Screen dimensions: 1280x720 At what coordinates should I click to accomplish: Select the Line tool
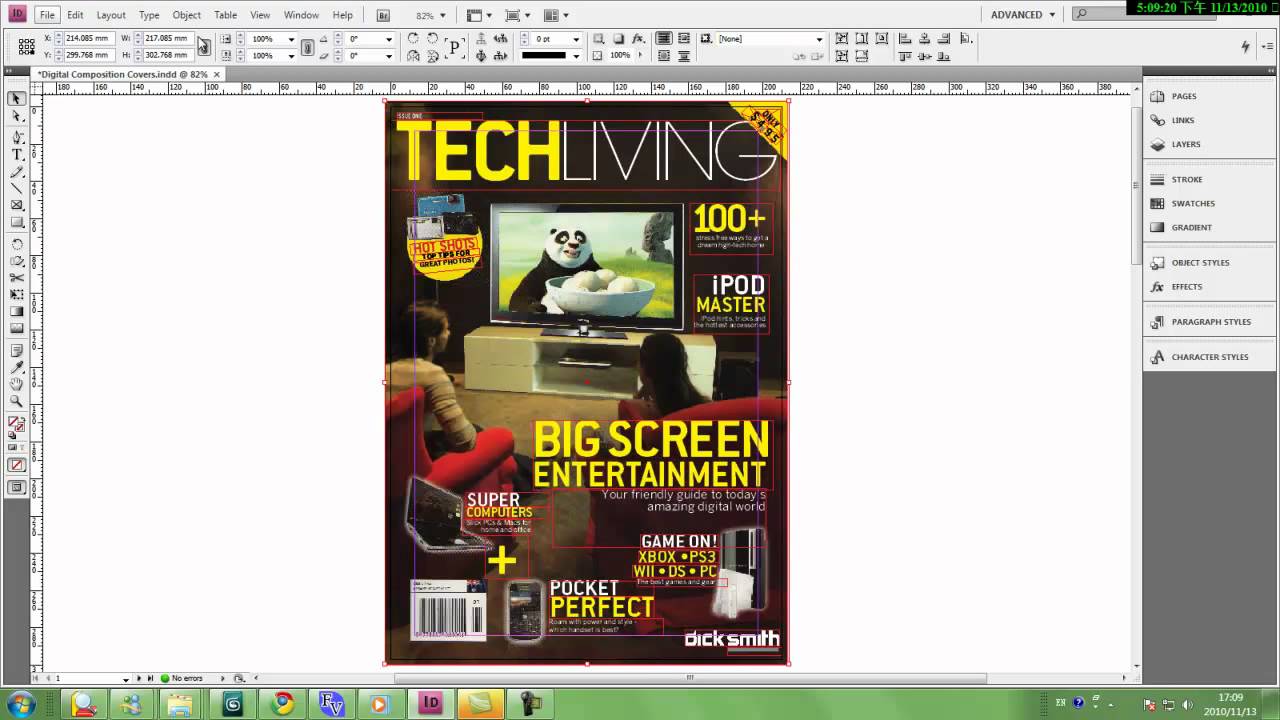(x=17, y=188)
